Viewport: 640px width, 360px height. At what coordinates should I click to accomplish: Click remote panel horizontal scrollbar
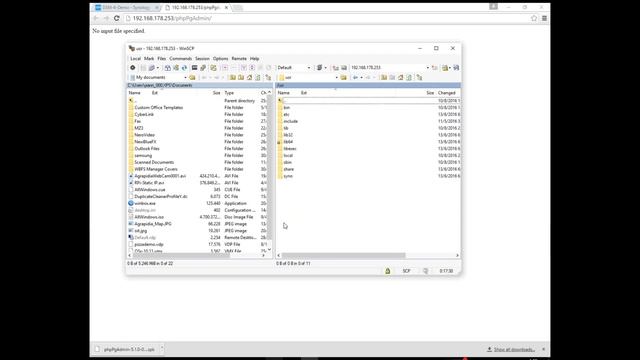(343, 256)
